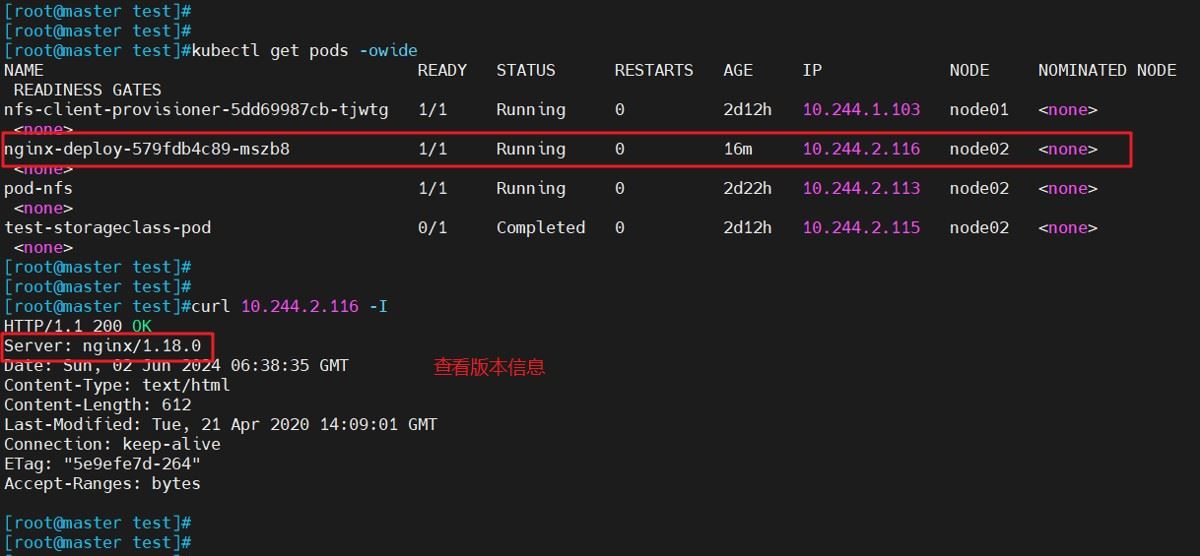
Task: Click the 'Accept-Ranges: bytes' line
Action: pos(102,483)
